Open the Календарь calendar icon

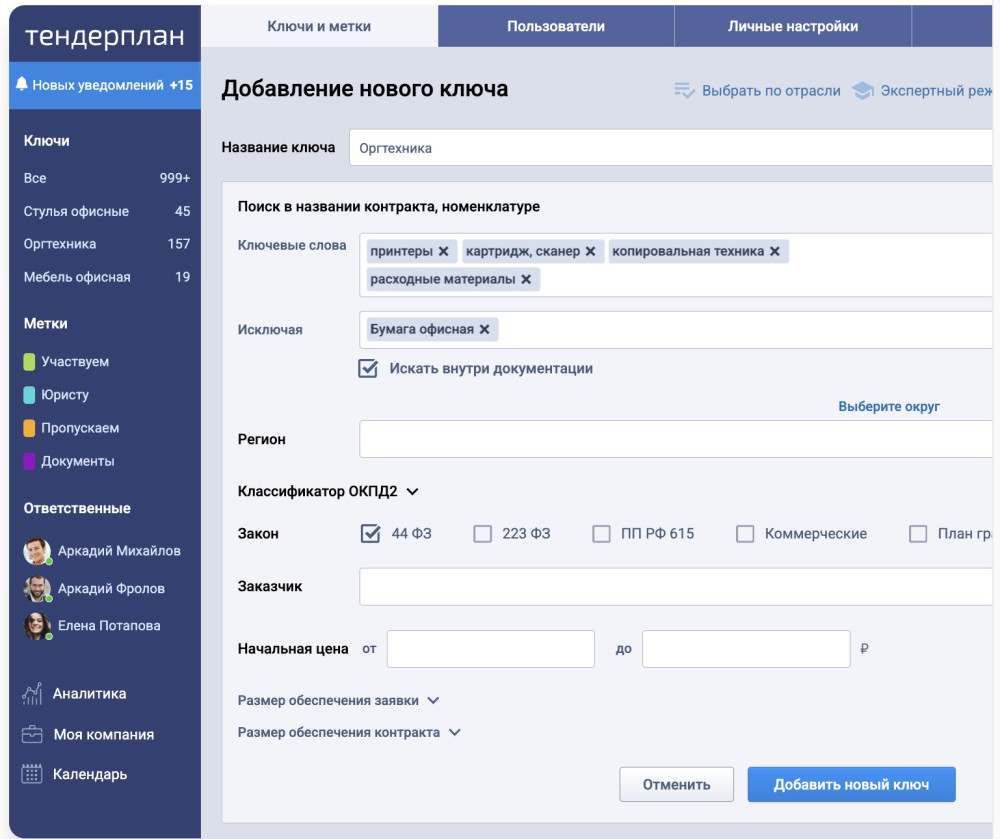32,775
